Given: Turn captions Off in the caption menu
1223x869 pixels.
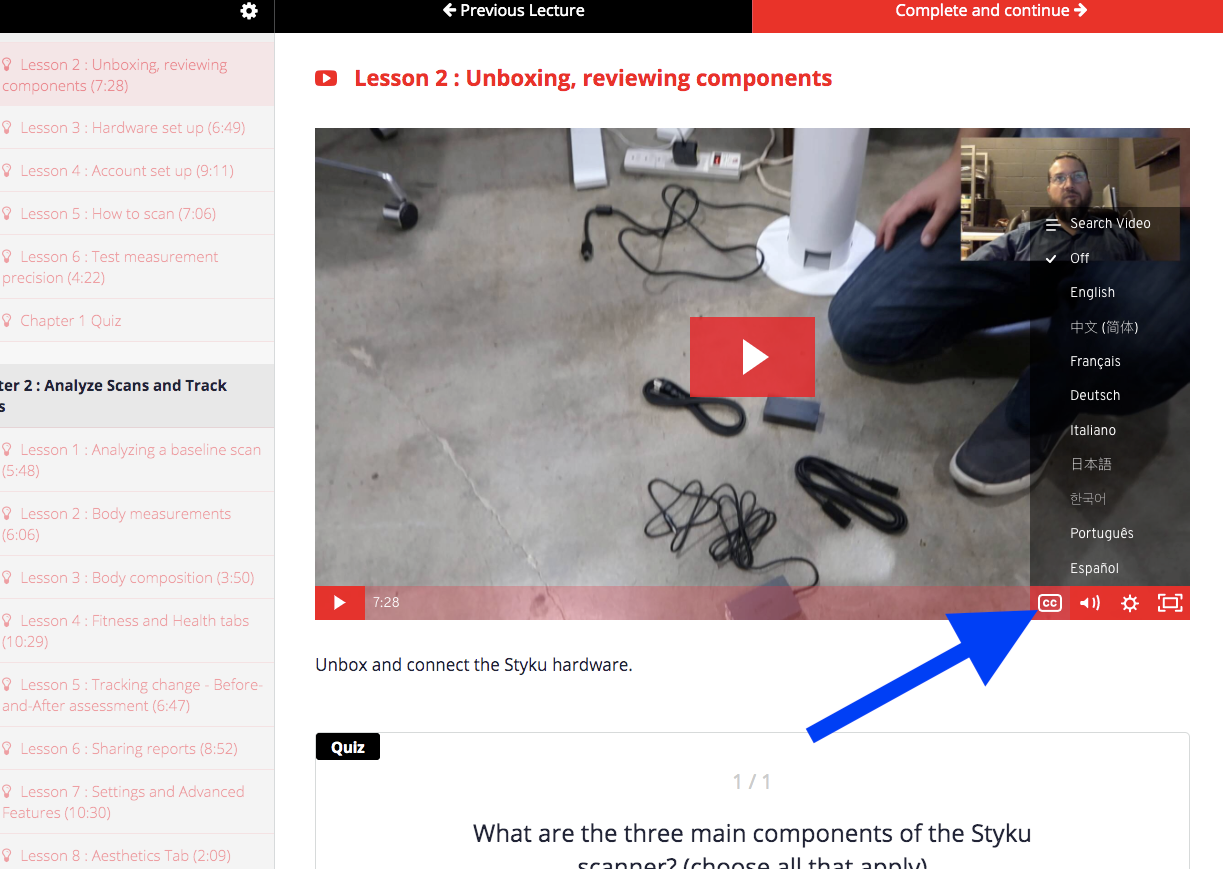Looking at the screenshot, I should (1080, 258).
